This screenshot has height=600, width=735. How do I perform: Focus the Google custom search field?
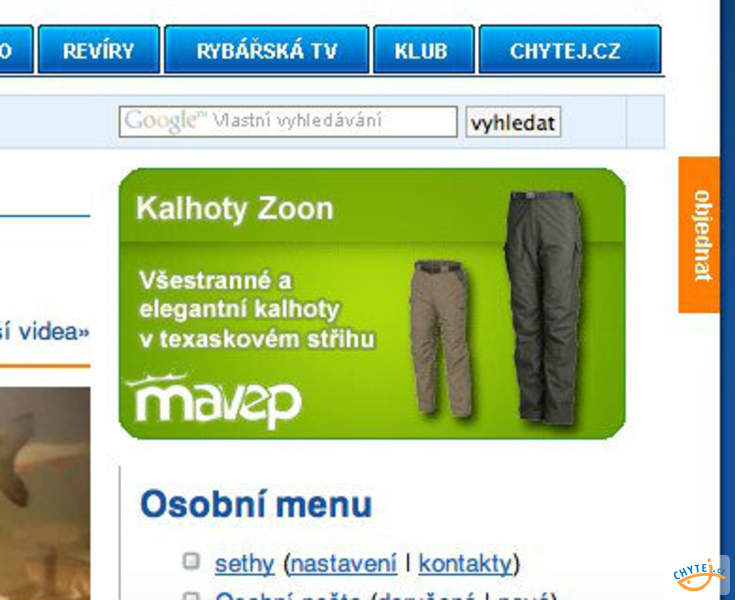click(x=288, y=122)
